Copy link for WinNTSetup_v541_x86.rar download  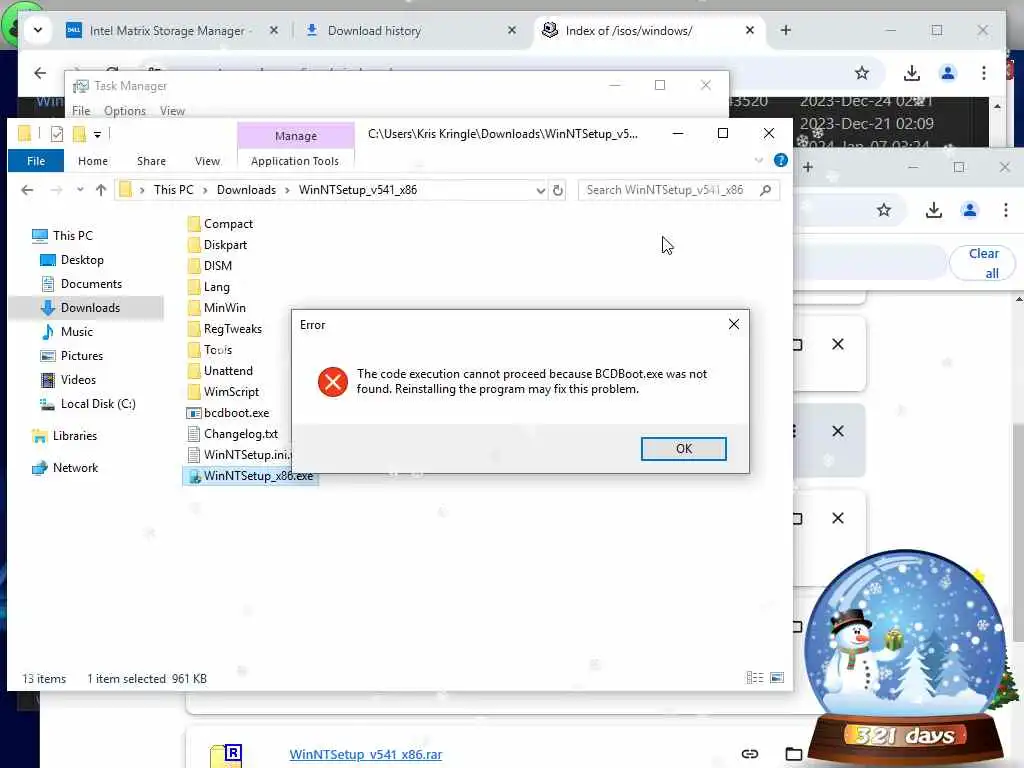[x=750, y=754]
